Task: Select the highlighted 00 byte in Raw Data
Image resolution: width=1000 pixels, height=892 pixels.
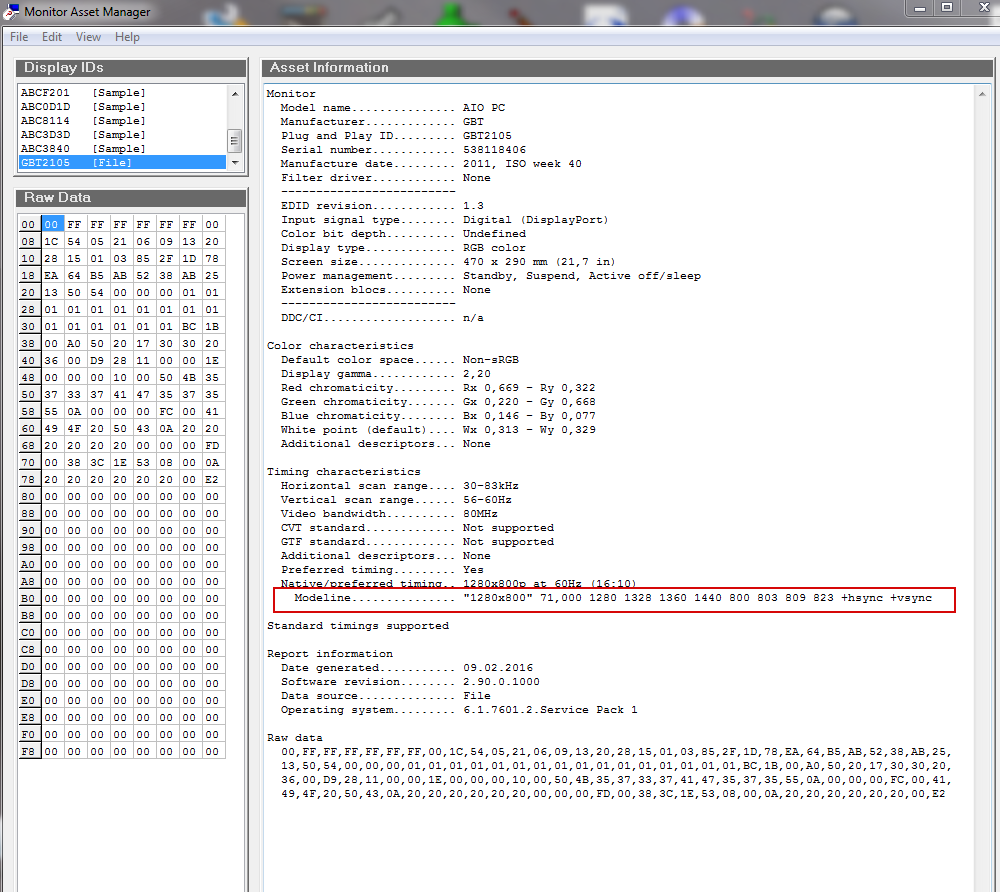Action: coord(52,225)
